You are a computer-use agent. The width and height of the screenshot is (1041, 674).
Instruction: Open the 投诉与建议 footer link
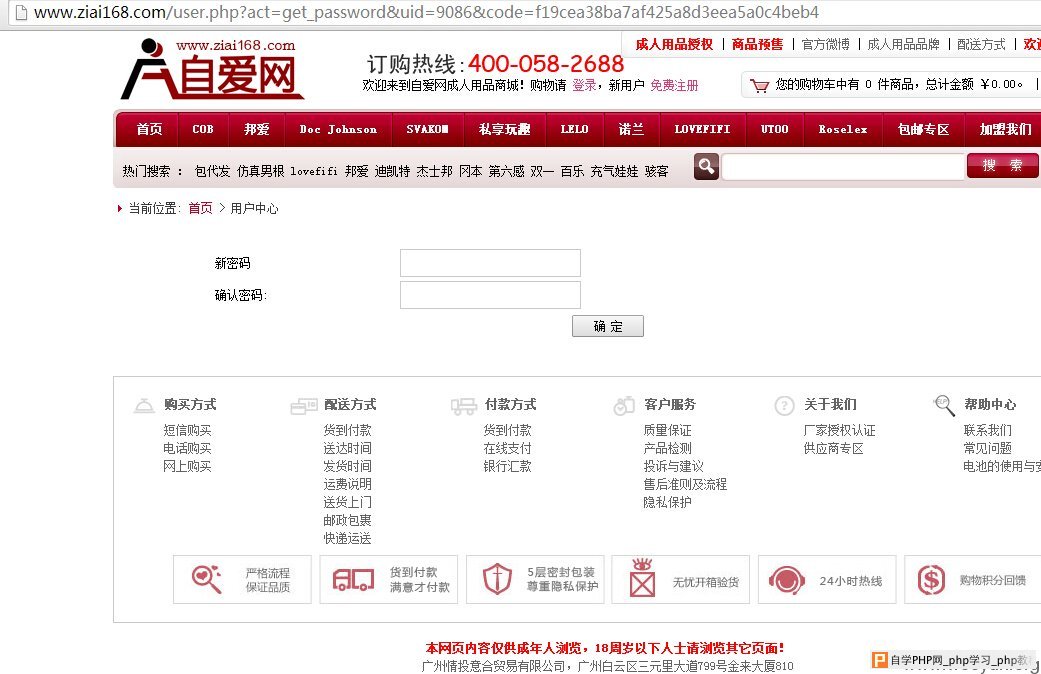[x=673, y=466]
